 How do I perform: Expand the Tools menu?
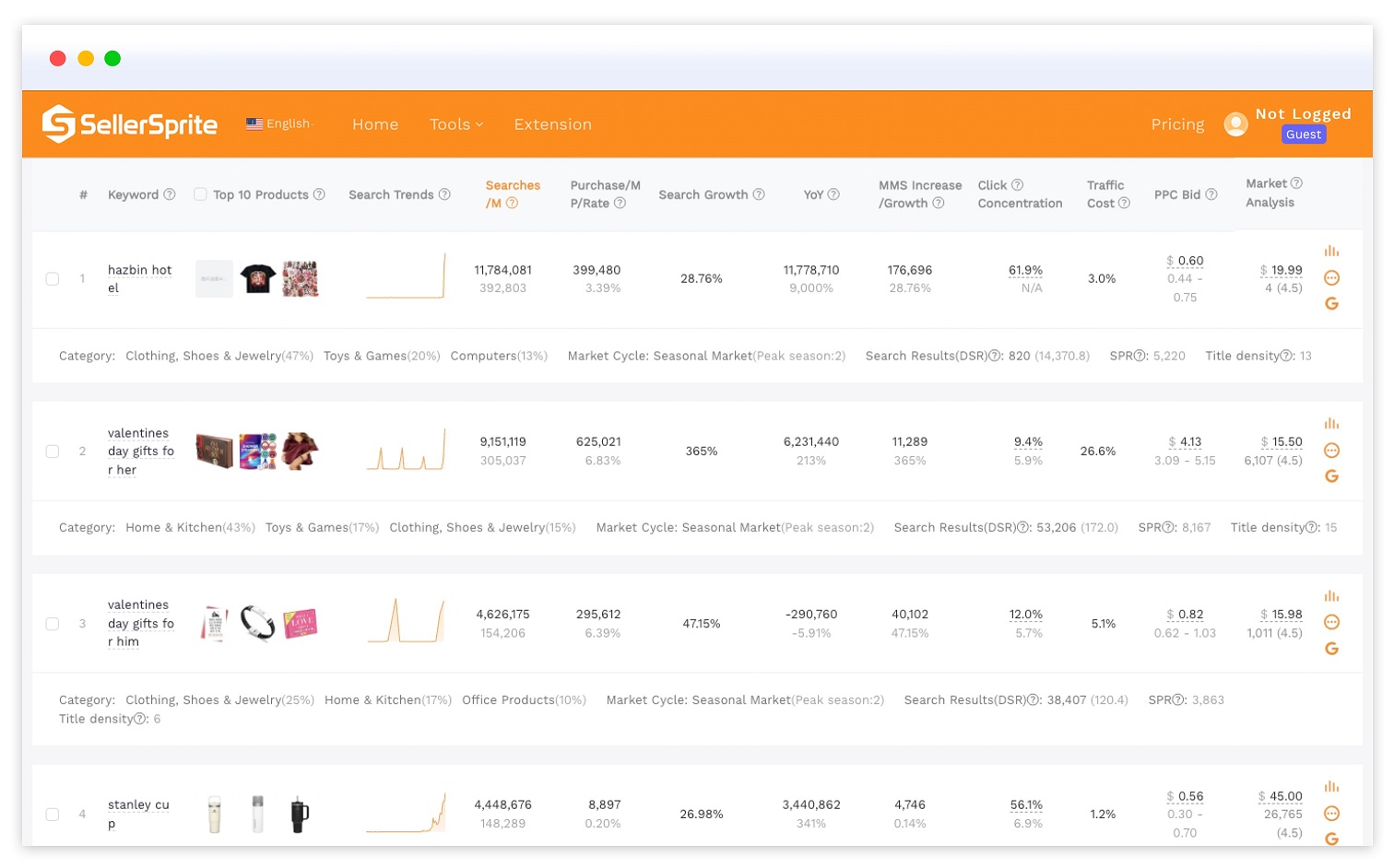click(456, 124)
